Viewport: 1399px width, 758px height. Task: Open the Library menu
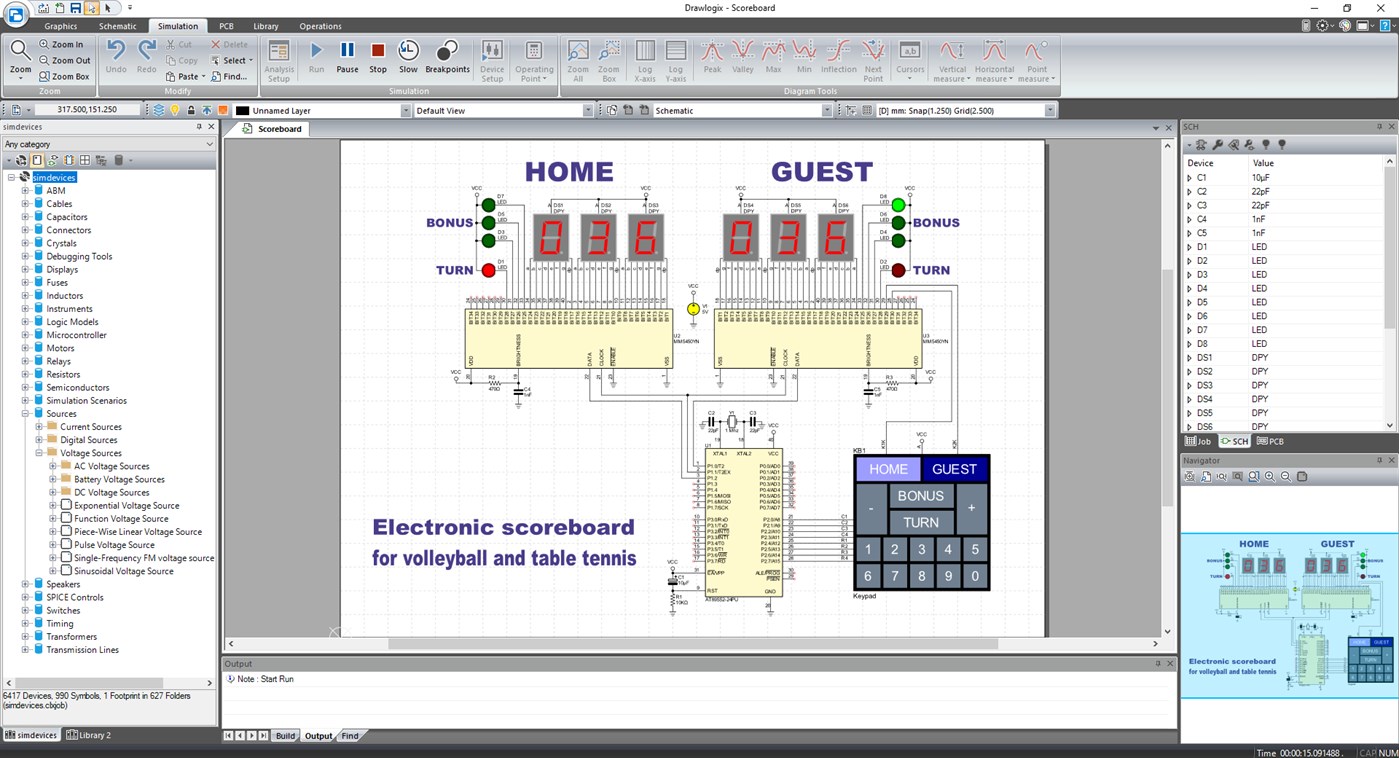265,25
